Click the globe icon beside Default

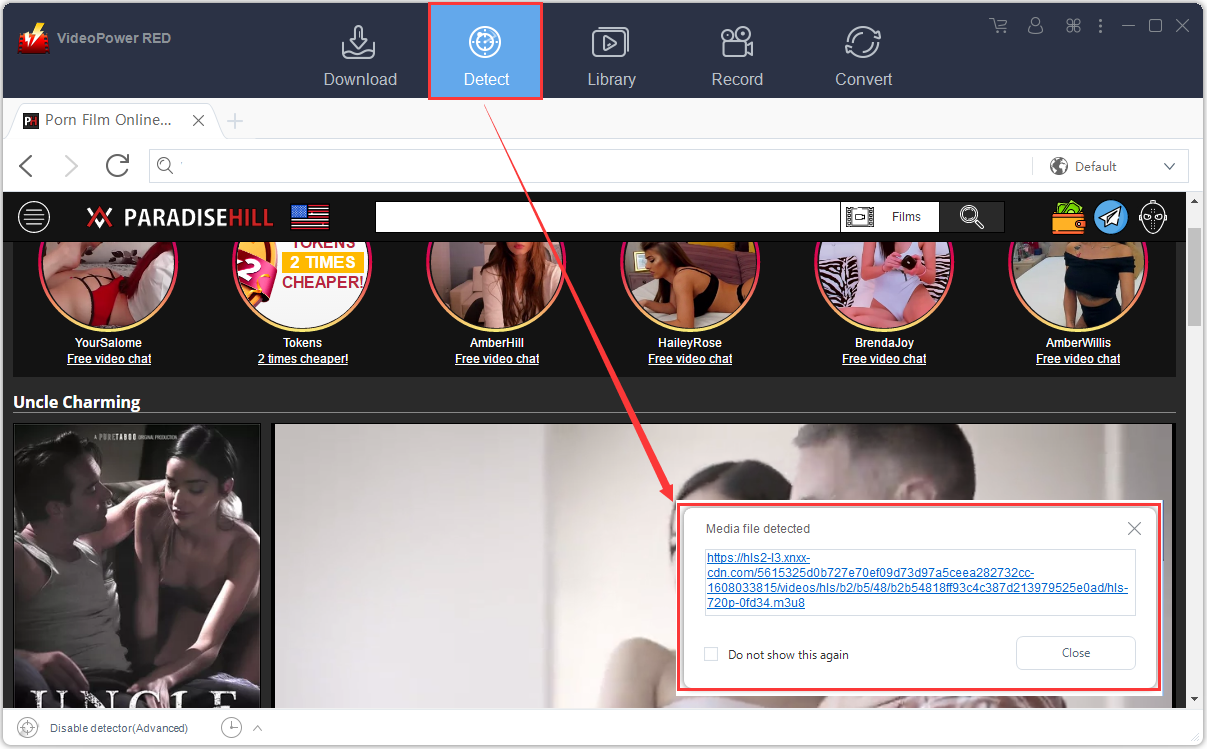[1059, 166]
